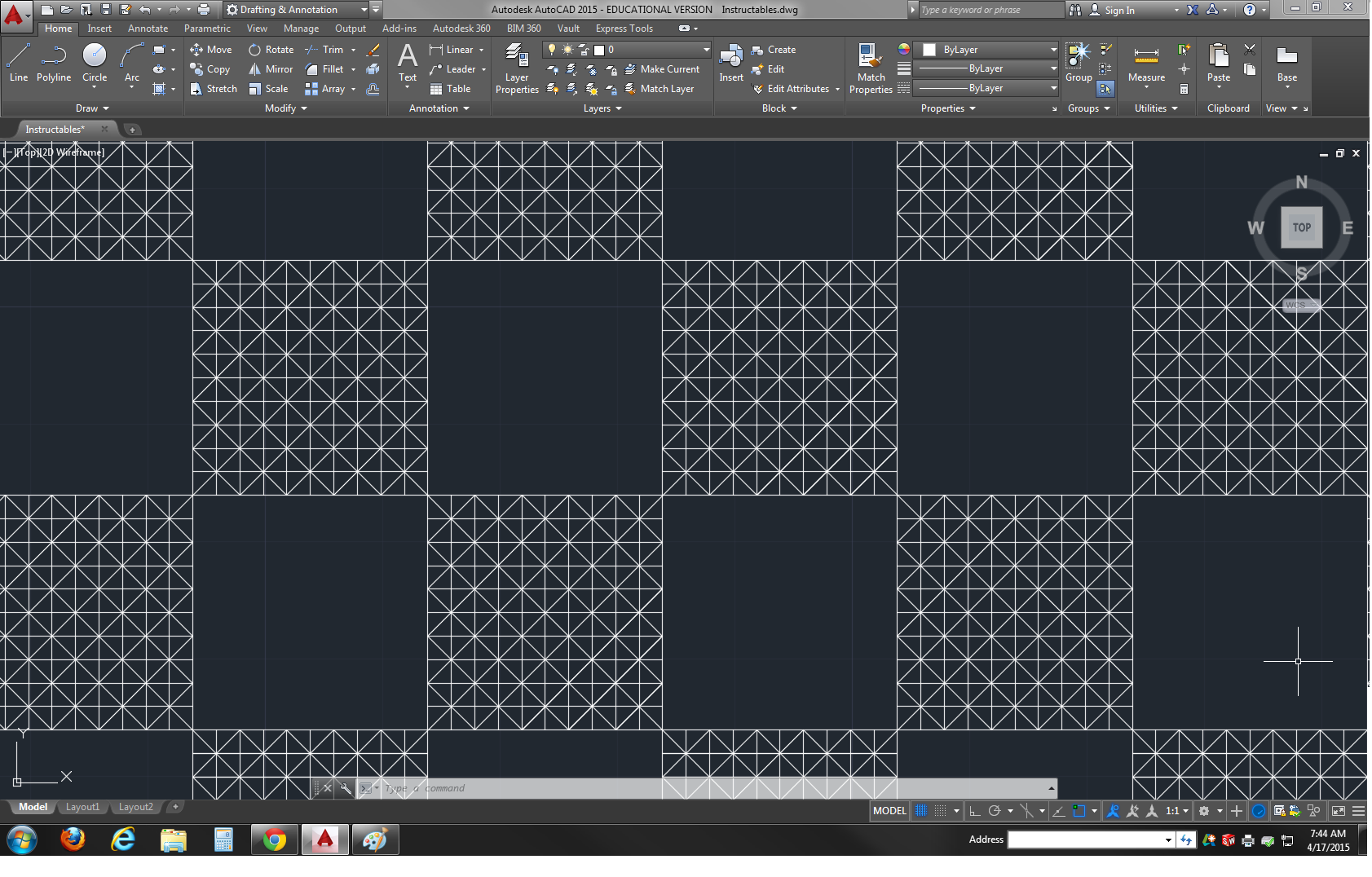This screenshot has height=877, width=1372.
Task: Activate the Mirror command
Action: (271, 69)
